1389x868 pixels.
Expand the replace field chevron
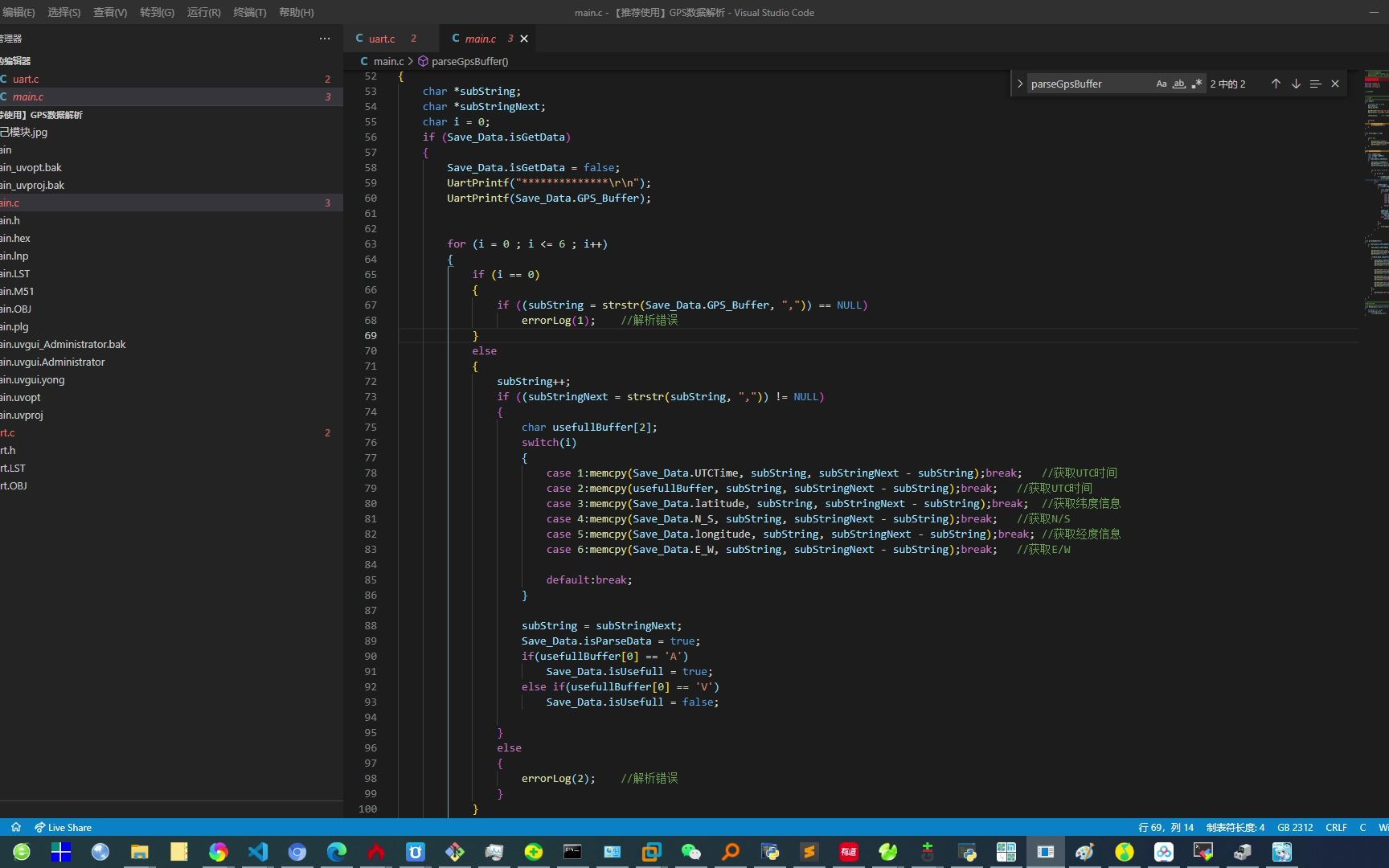[x=1020, y=84]
